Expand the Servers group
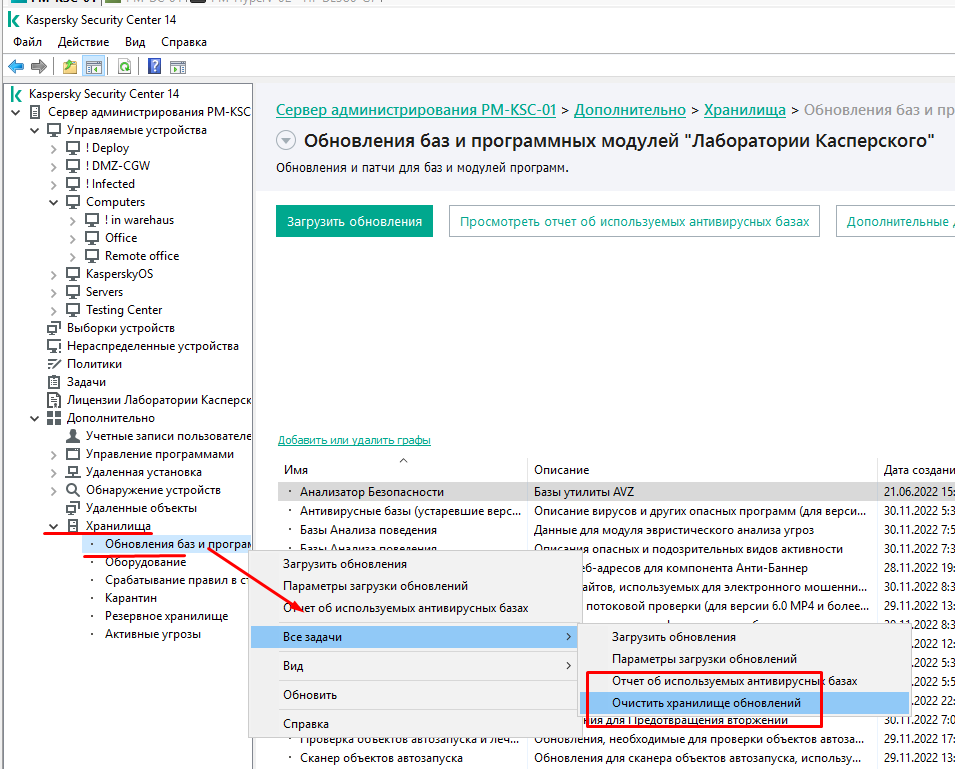Viewport: 955px width, 769px height. pyautogui.click(x=54, y=292)
